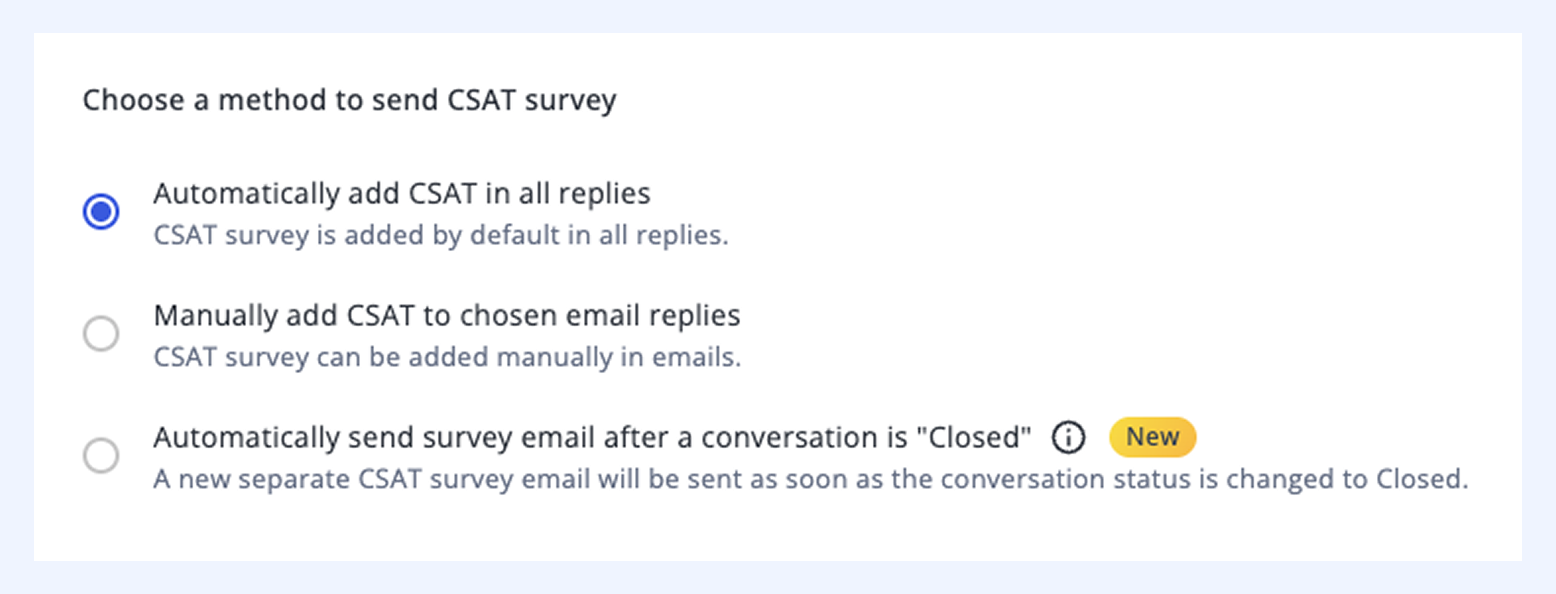Click the words "in emails." in the second description

693,357
